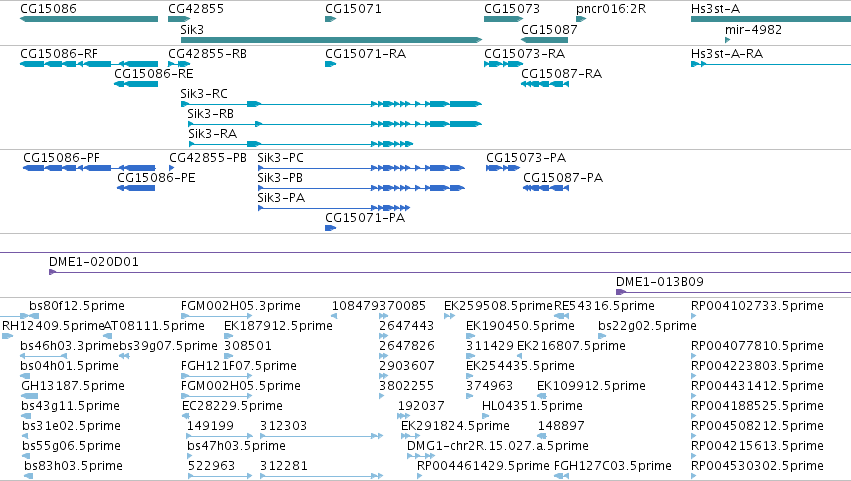Click protein CG15071-PA label

click(365, 218)
